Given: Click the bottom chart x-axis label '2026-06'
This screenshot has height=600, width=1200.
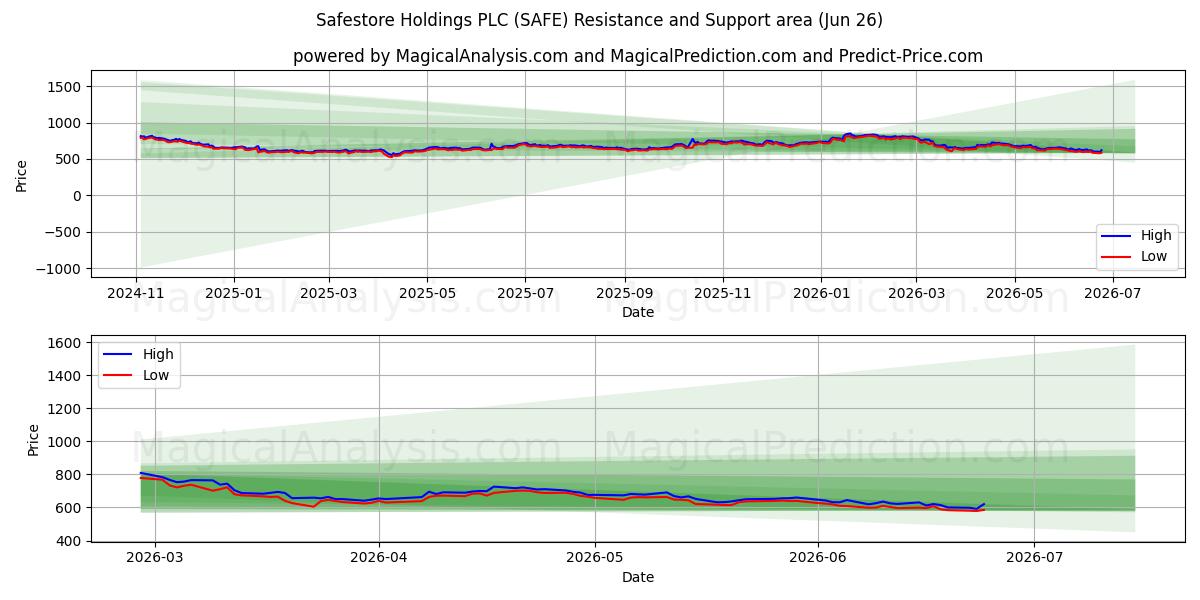Looking at the screenshot, I should (818, 559).
